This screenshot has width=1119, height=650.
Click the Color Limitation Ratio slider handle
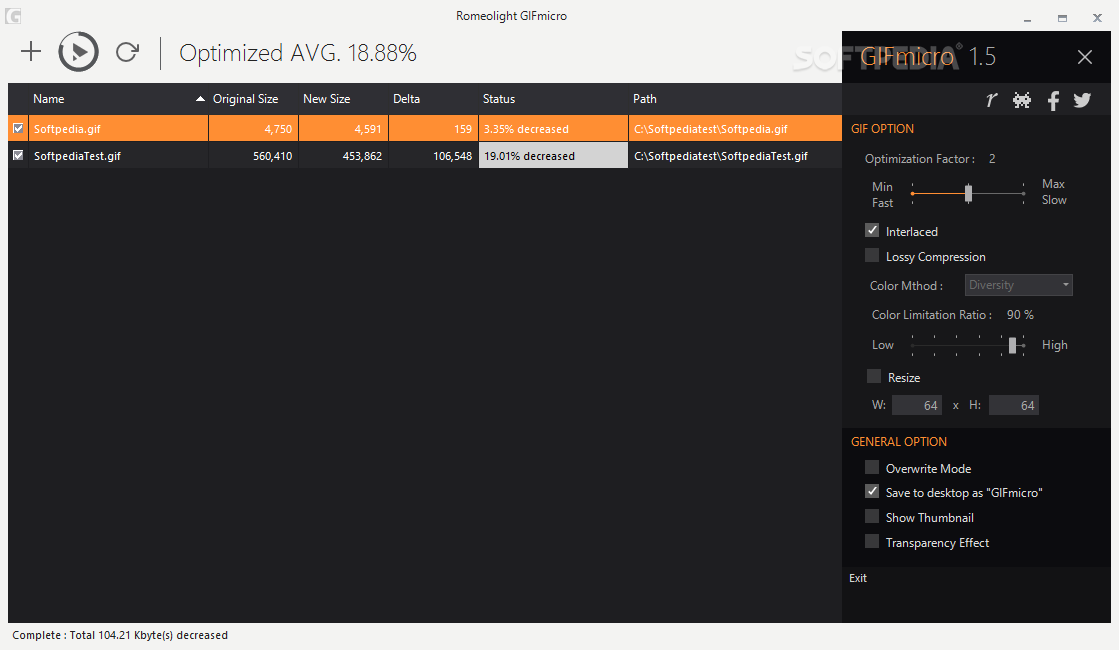click(x=1012, y=345)
